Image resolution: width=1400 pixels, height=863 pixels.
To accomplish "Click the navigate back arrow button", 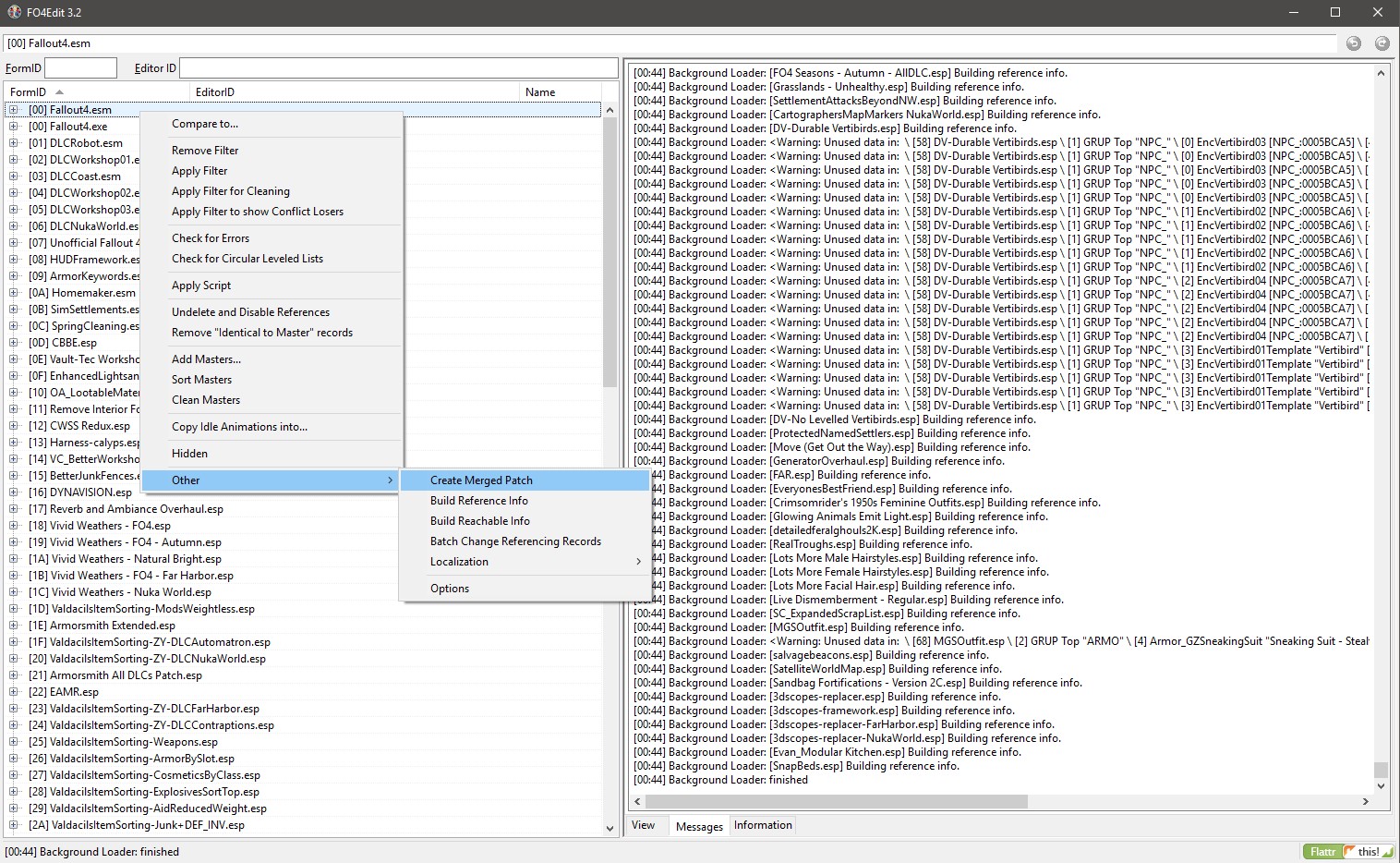I will coord(1354,43).
